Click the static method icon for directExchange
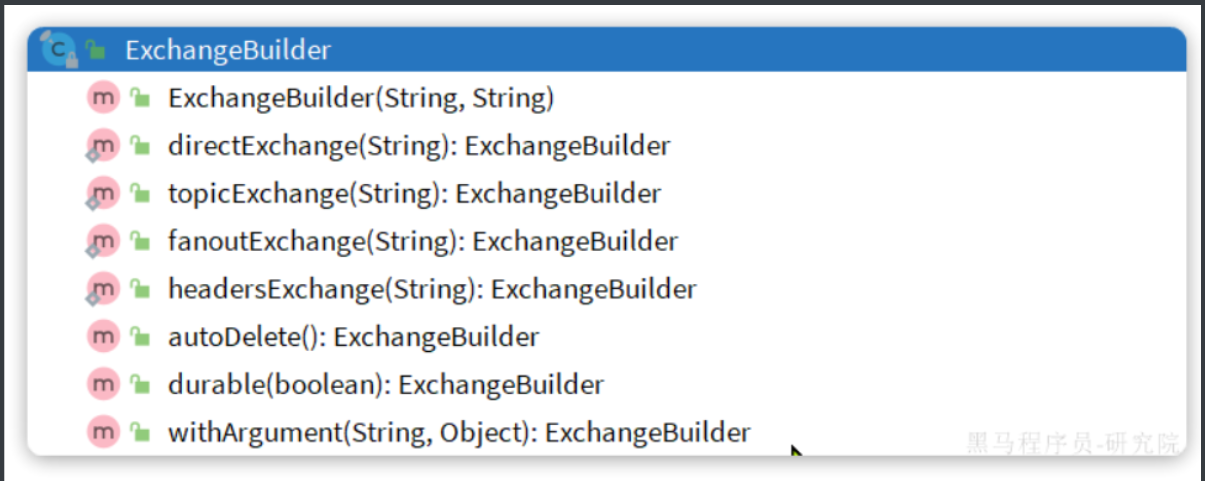This screenshot has height=481, width=1205. pos(102,146)
